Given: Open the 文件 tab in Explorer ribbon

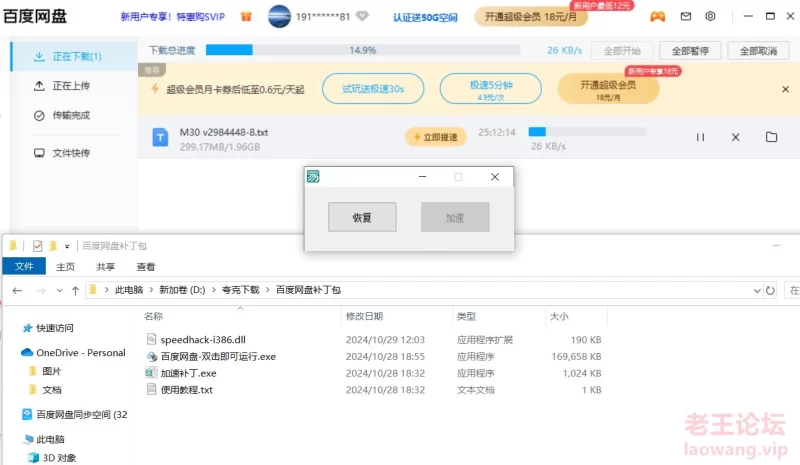Looking at the screenshot, I should [24, 266].
